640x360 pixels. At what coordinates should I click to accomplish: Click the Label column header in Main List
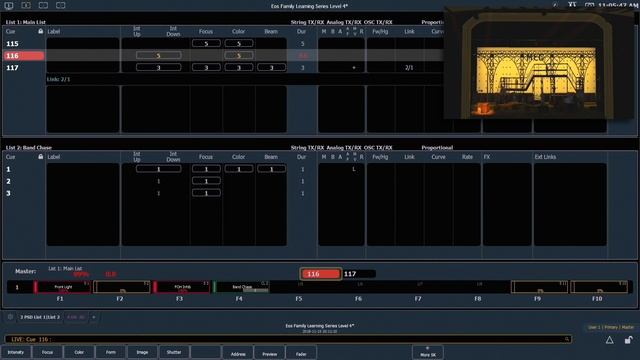(x=54, y=31)
